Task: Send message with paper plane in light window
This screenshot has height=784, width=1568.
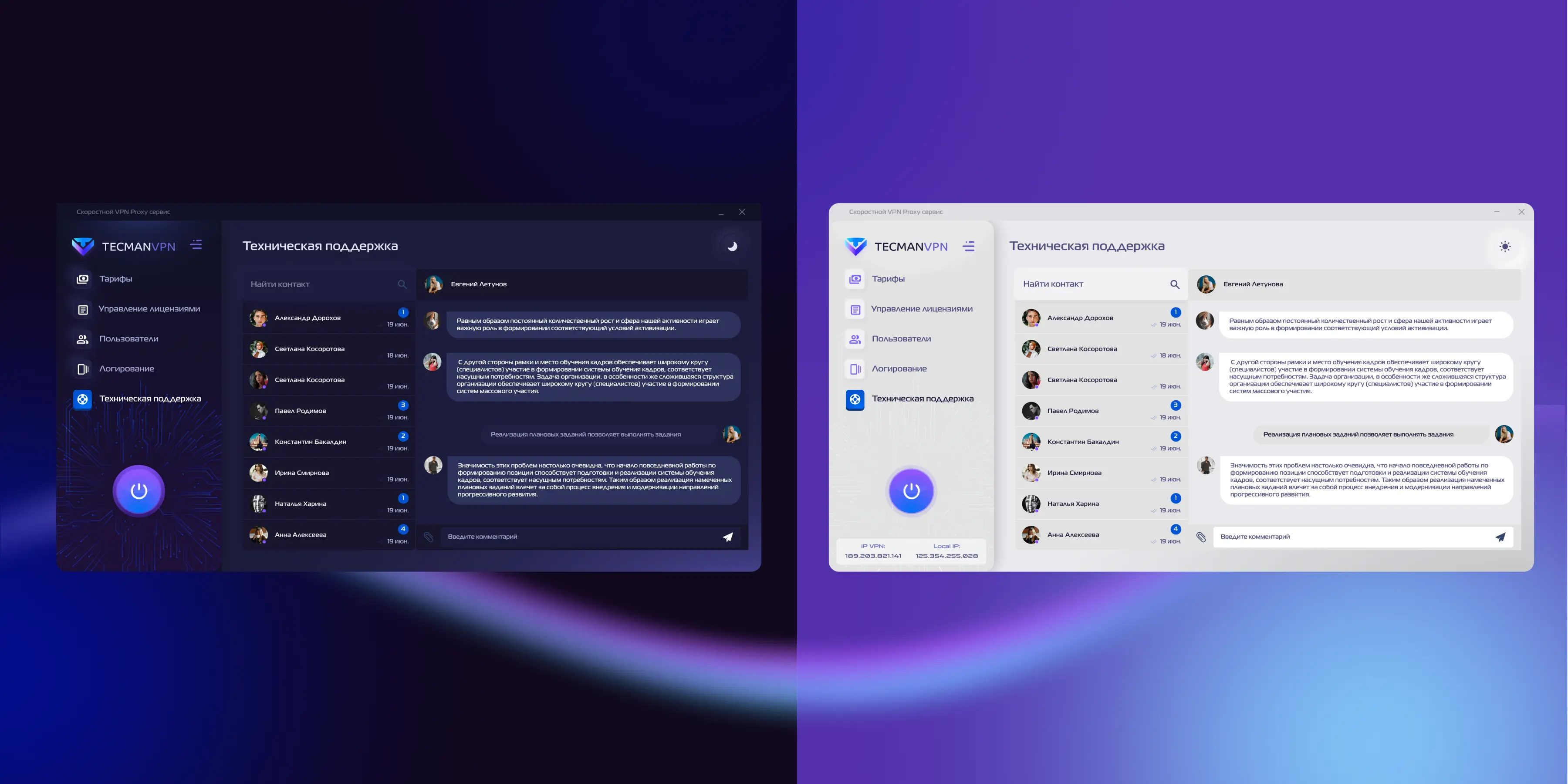Action: coord(1500,537)
